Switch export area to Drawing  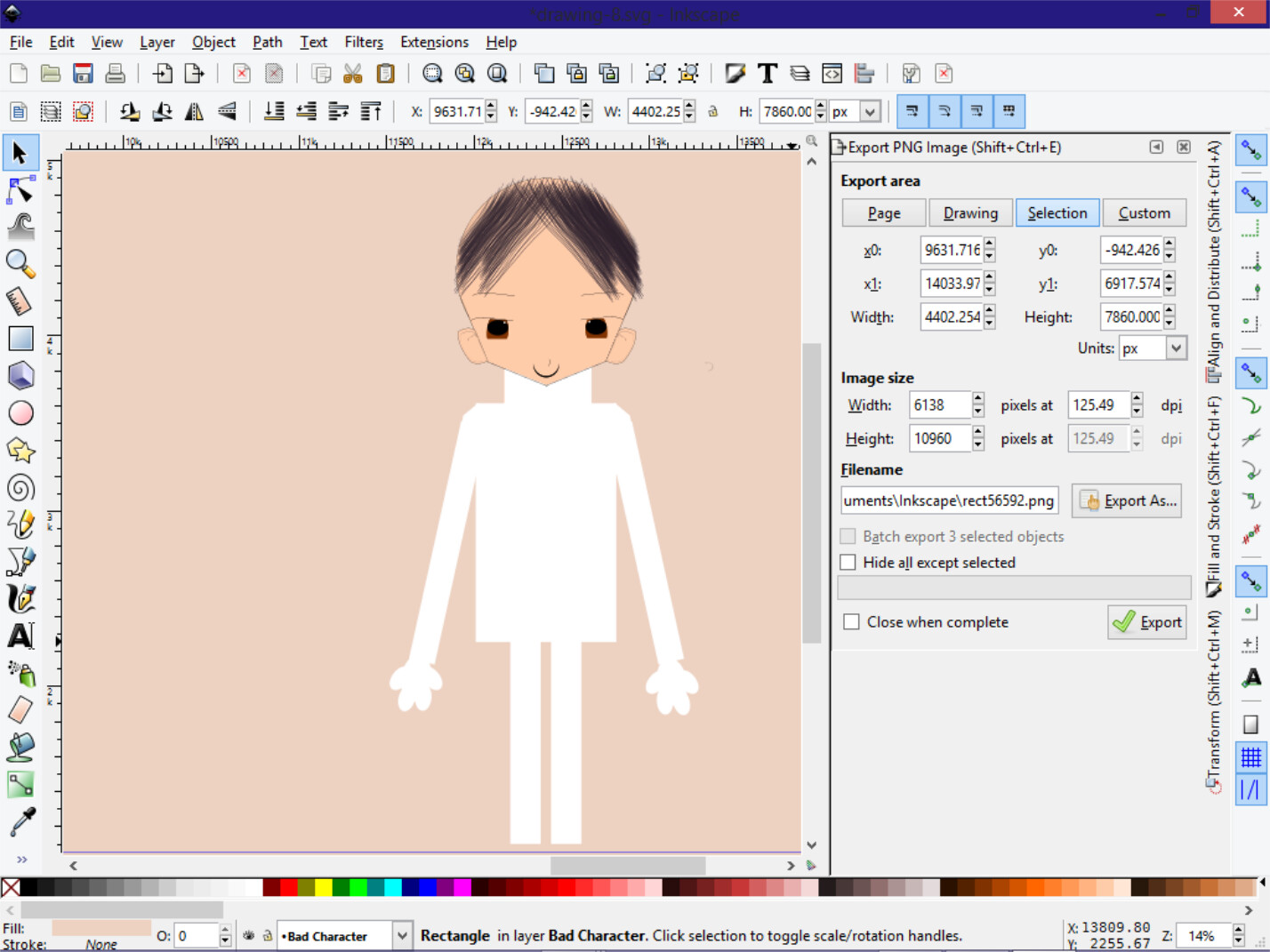click(x=969, y=213)
